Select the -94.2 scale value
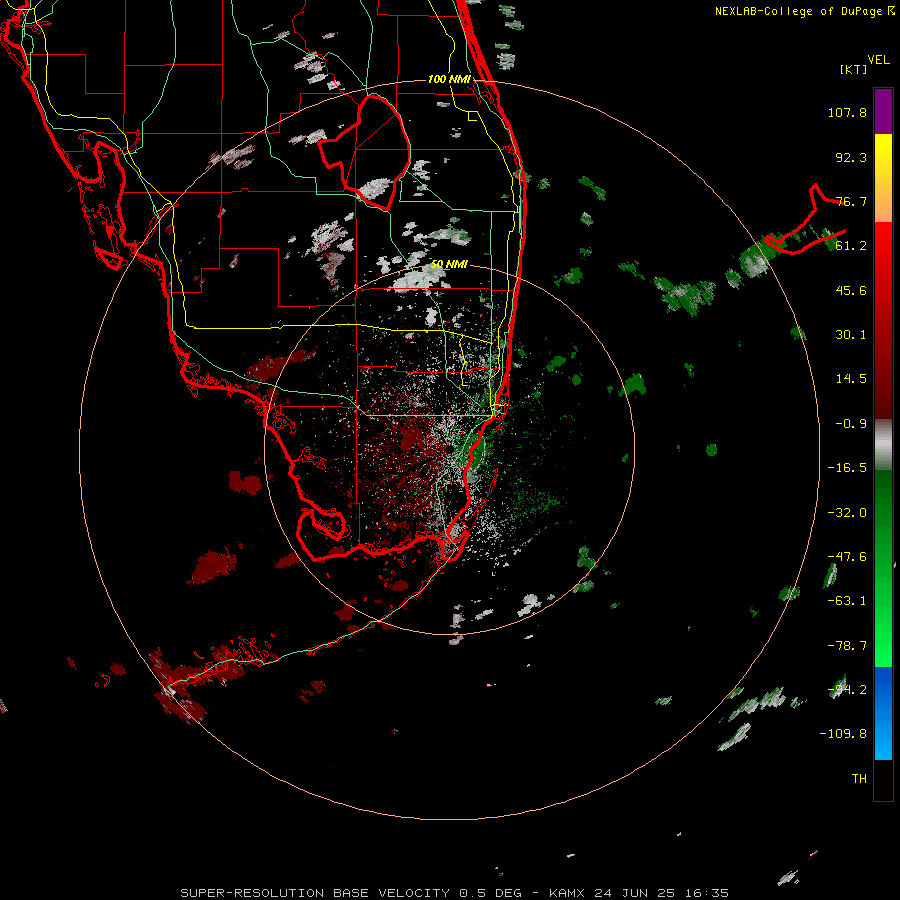Image resolution: width=900 pixels, height=900 pixels. (x=847, y=690)
